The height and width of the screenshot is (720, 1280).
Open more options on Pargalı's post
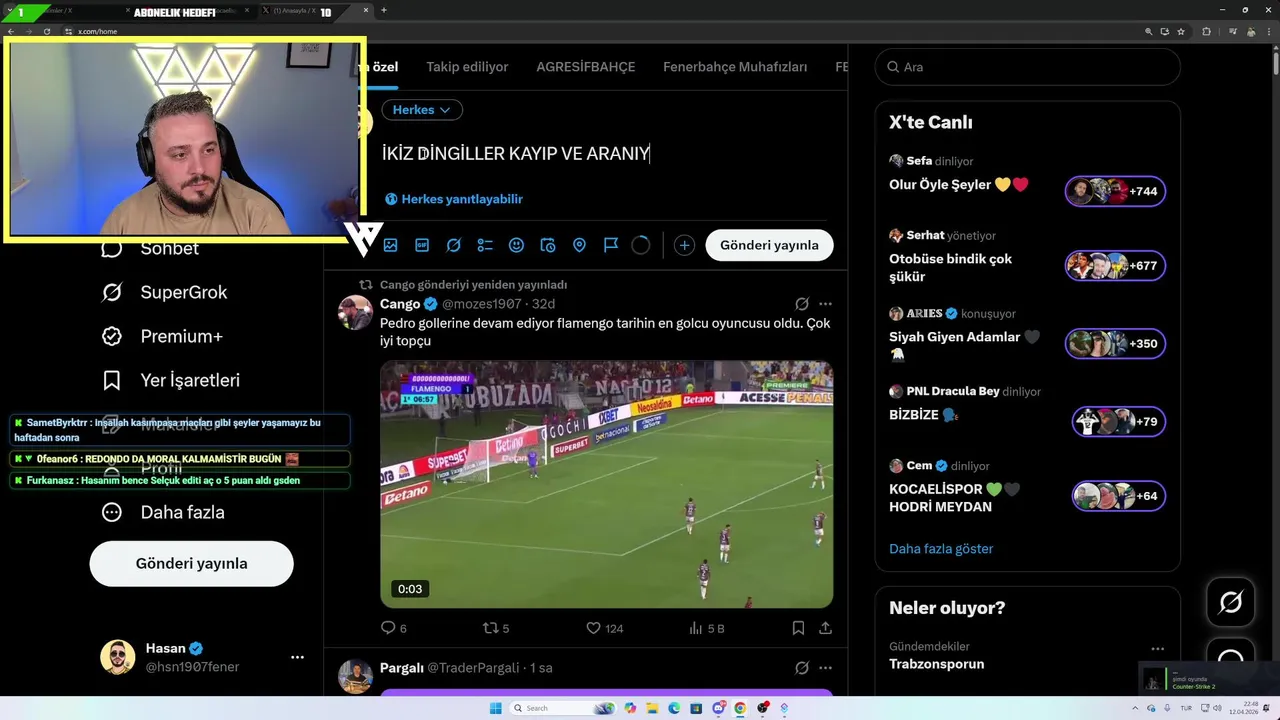(825, 668)
